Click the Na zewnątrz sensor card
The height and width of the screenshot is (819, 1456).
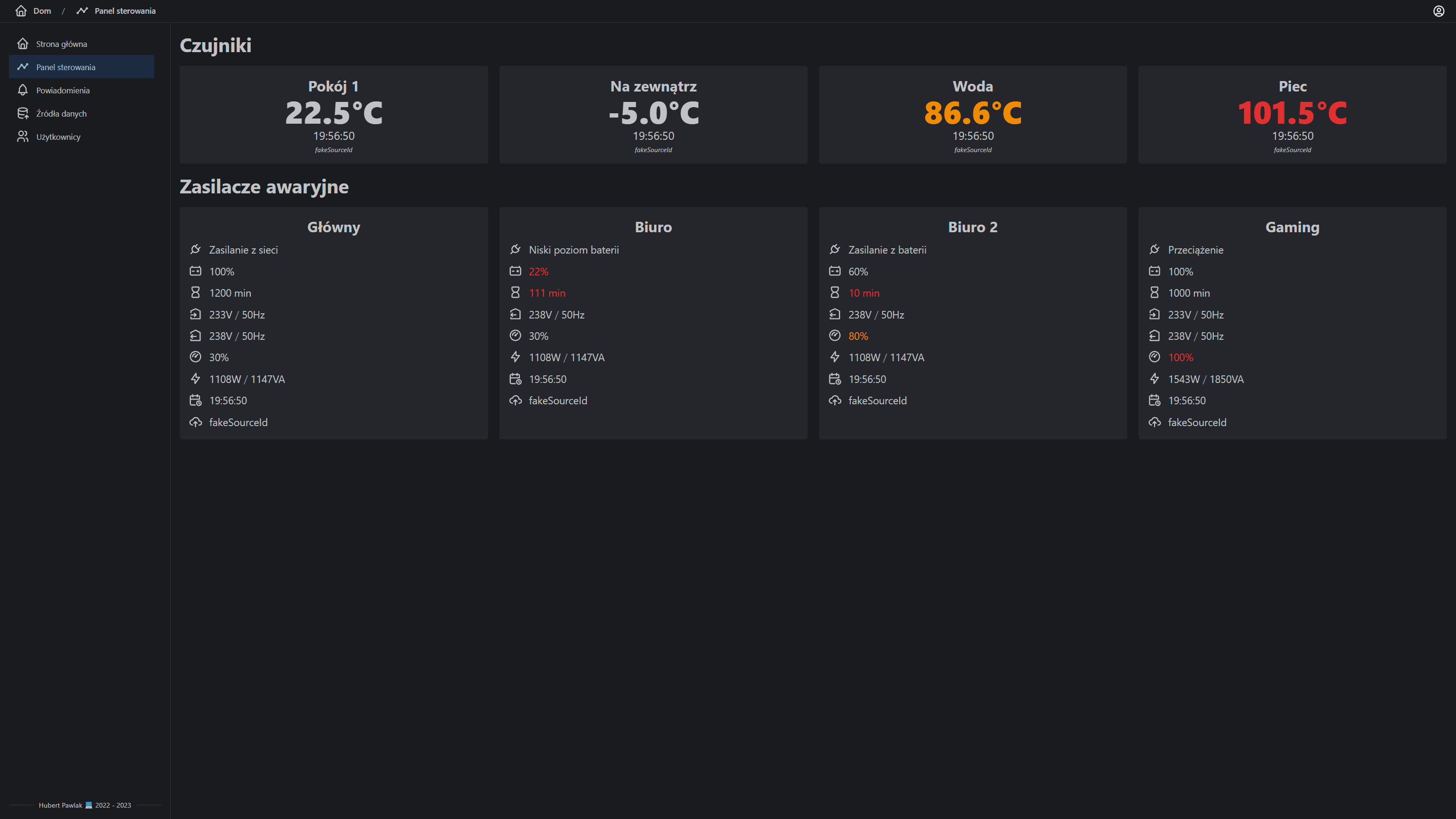pos(653,113)
